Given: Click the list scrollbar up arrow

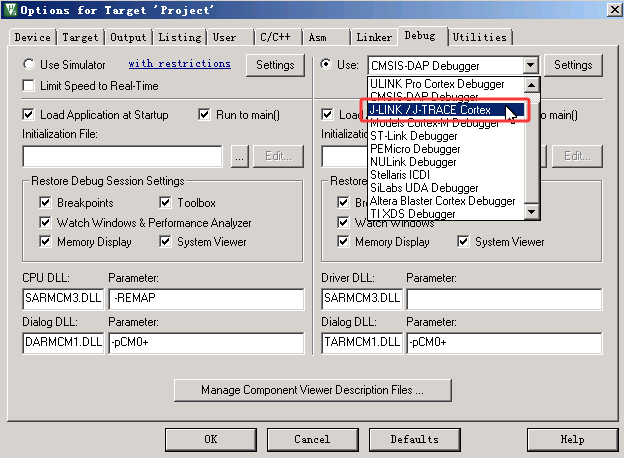Looking at the screenshot, I should click(x=532, y=85).
